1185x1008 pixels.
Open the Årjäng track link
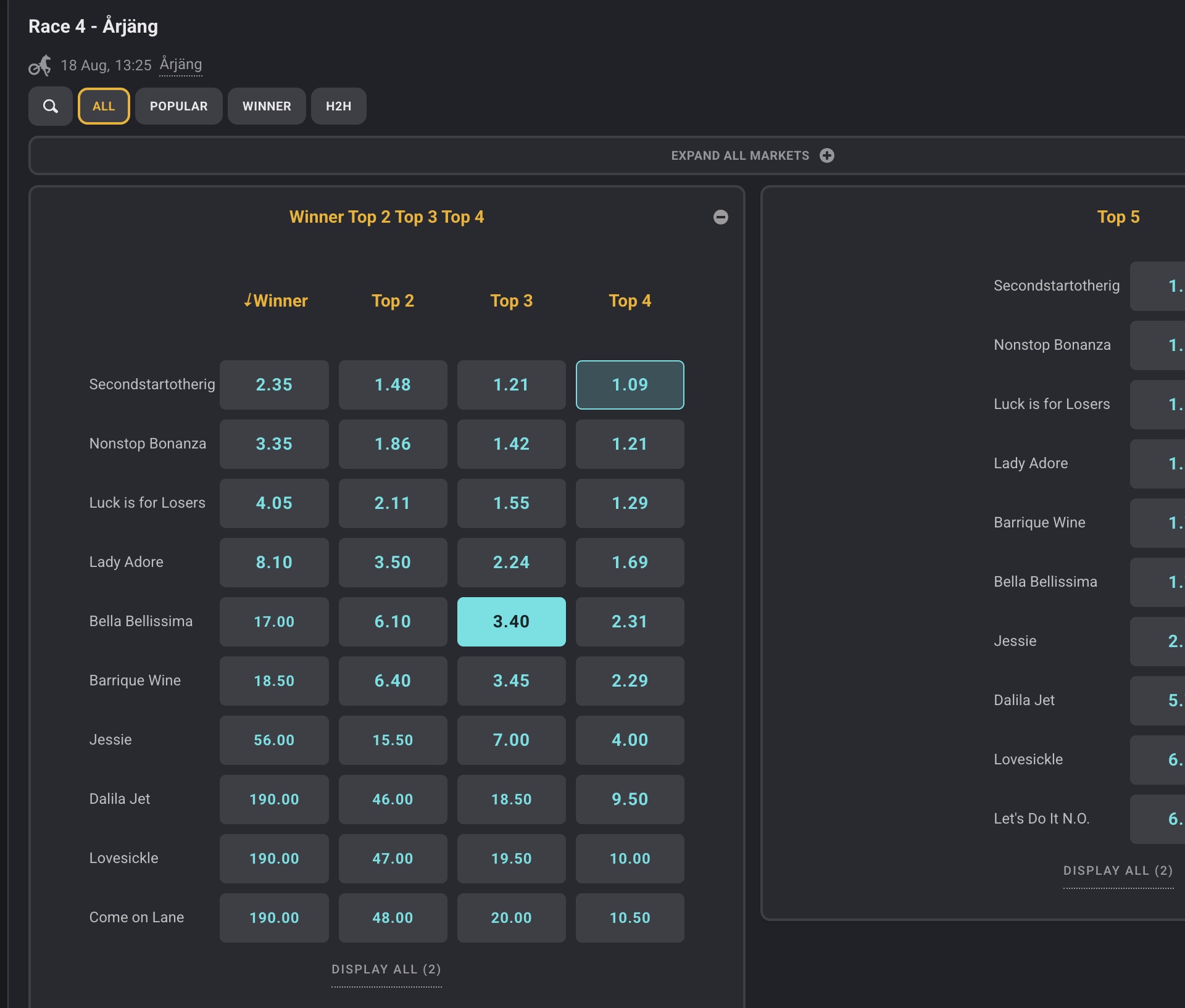[x=181, y=64]
